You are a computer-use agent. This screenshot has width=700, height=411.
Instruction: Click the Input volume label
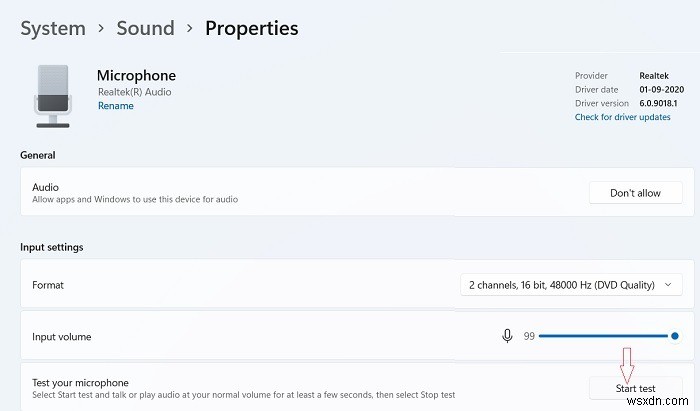pyautogui.click(x=62, y=337)
